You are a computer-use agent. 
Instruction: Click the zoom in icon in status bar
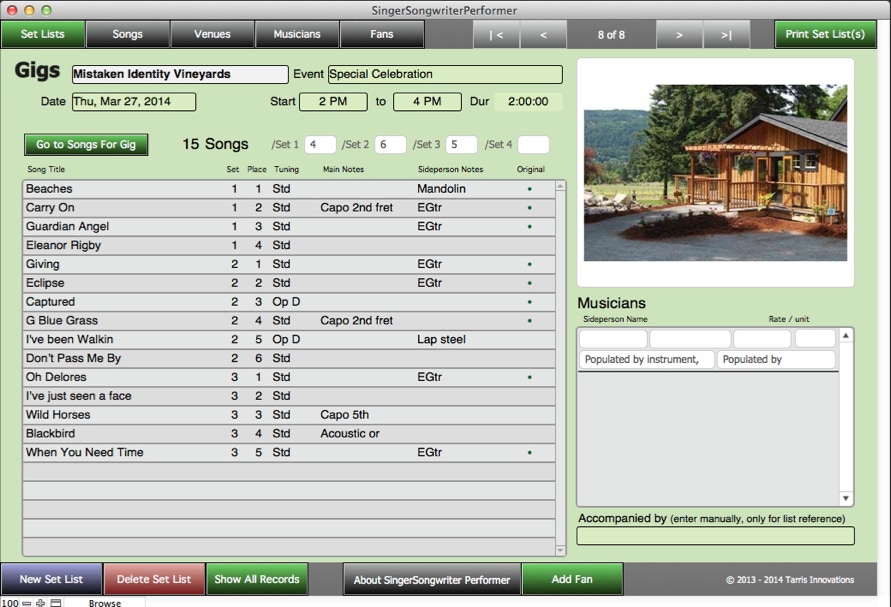(x=41, y=602)
